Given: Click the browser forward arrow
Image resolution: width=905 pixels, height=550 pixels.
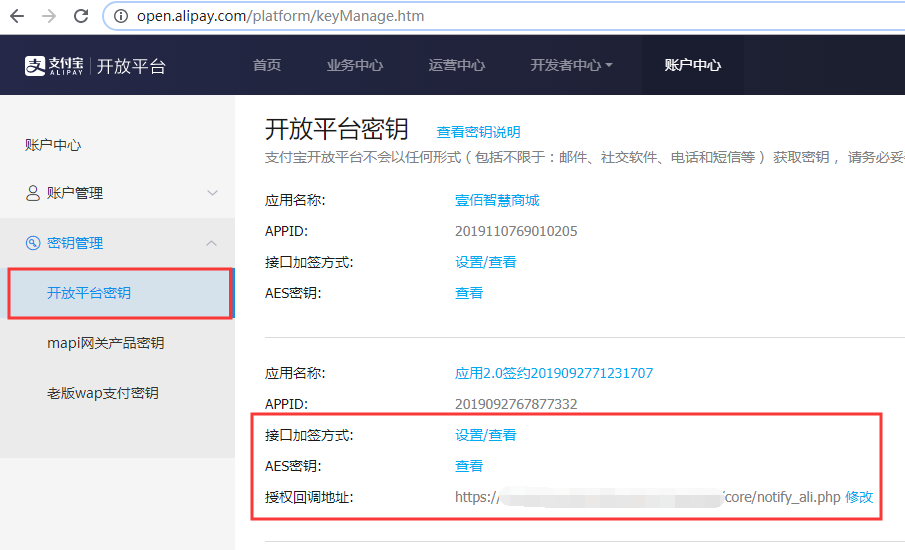Looking at the screenshot, I should pyautogui.click(x=49, y=16).
